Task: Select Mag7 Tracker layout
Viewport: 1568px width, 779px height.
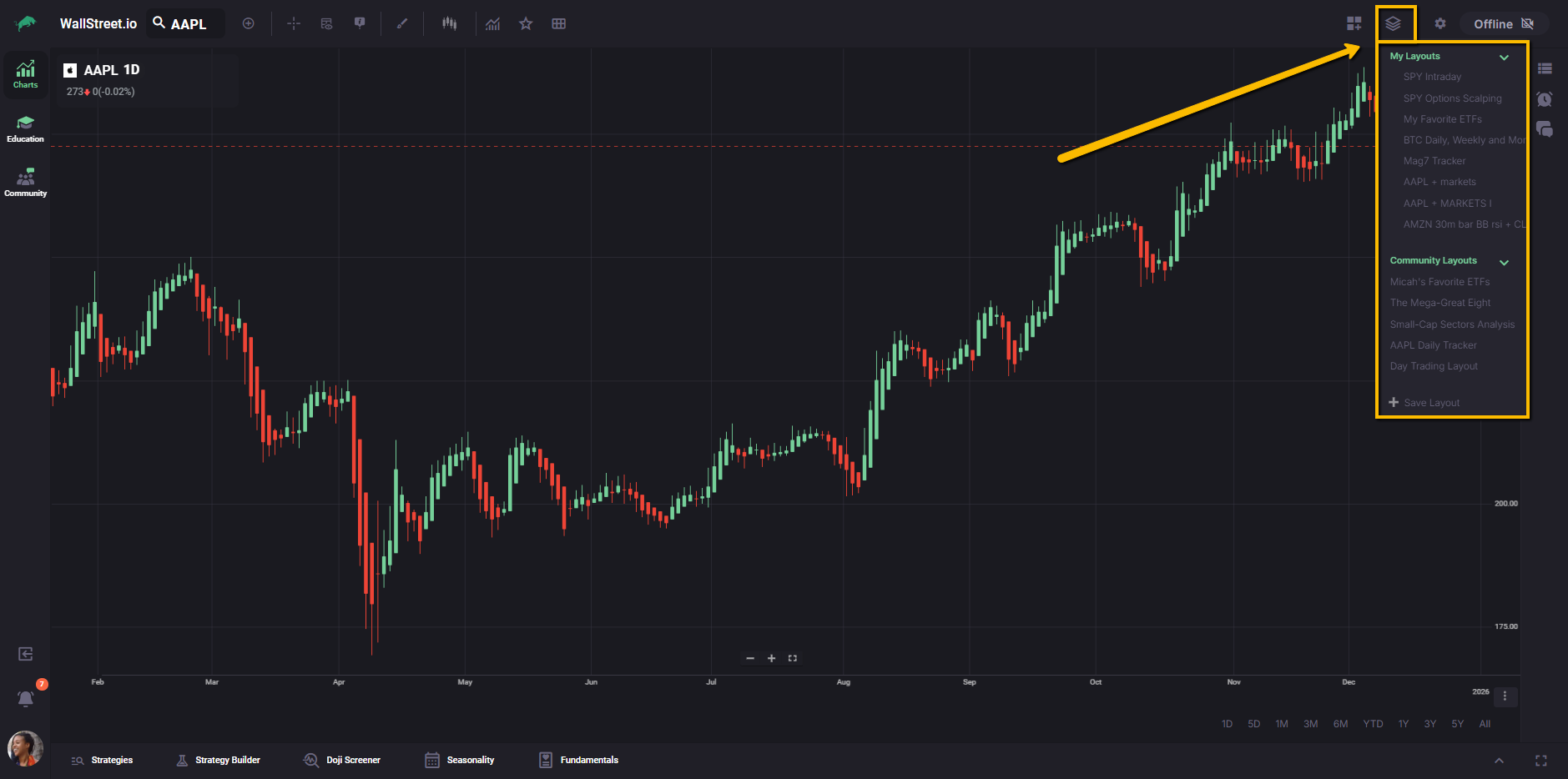Action: point(1434,161)
